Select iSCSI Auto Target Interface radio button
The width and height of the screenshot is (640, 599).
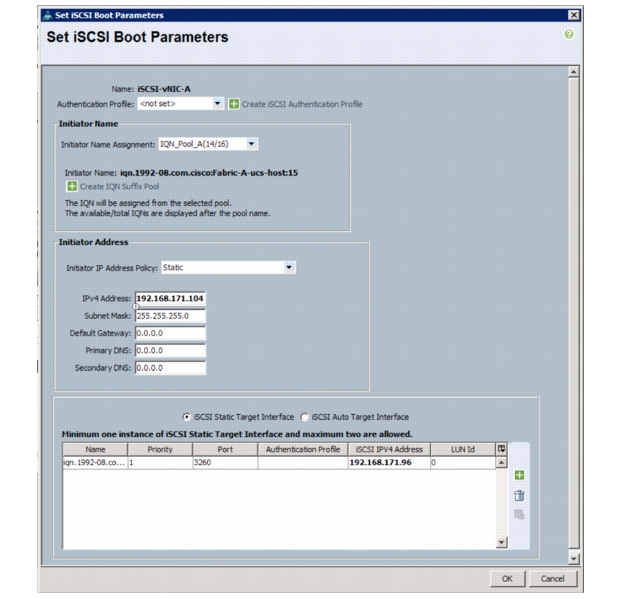tap(304, 417)
